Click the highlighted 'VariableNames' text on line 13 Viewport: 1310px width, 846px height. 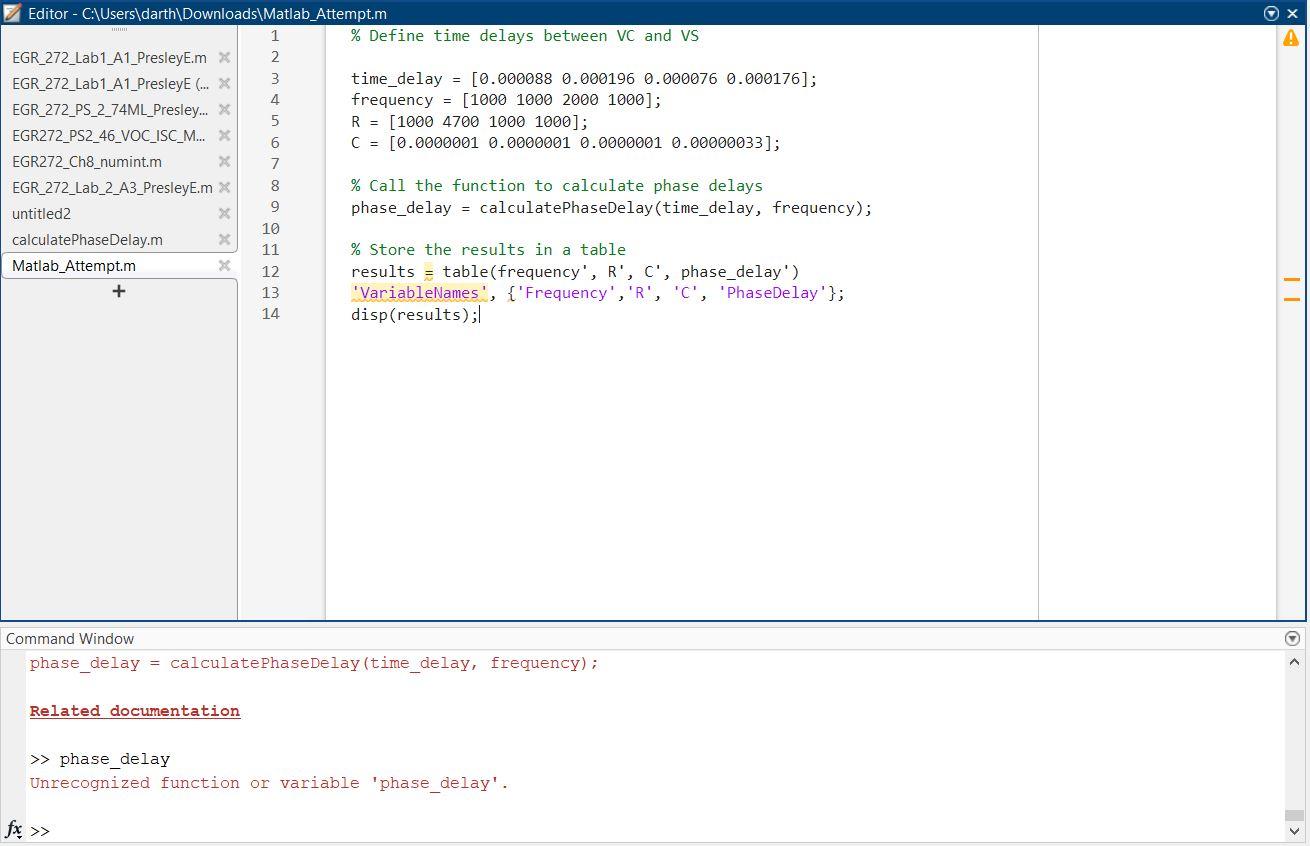418,292
